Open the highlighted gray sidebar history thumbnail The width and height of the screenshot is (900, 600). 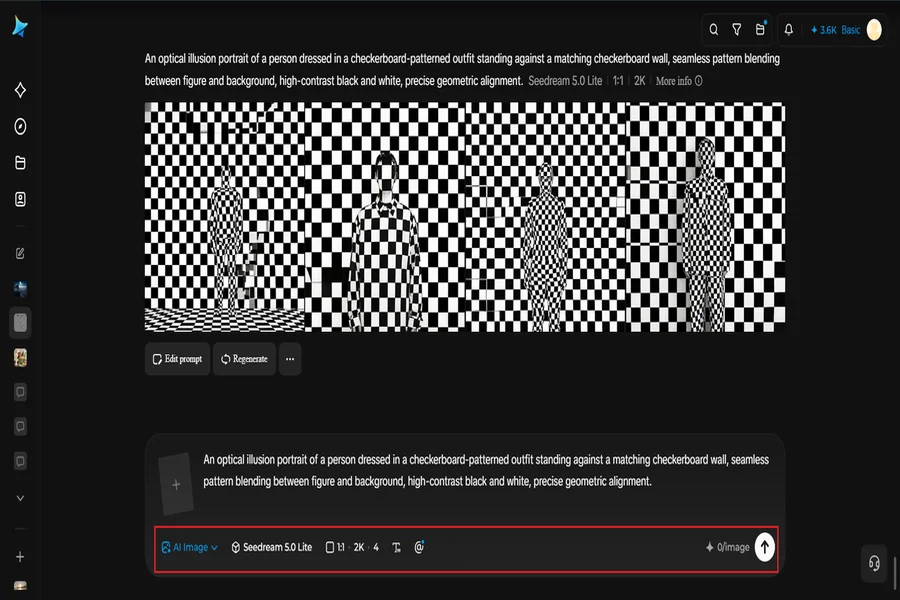click(x=20, y=323)
